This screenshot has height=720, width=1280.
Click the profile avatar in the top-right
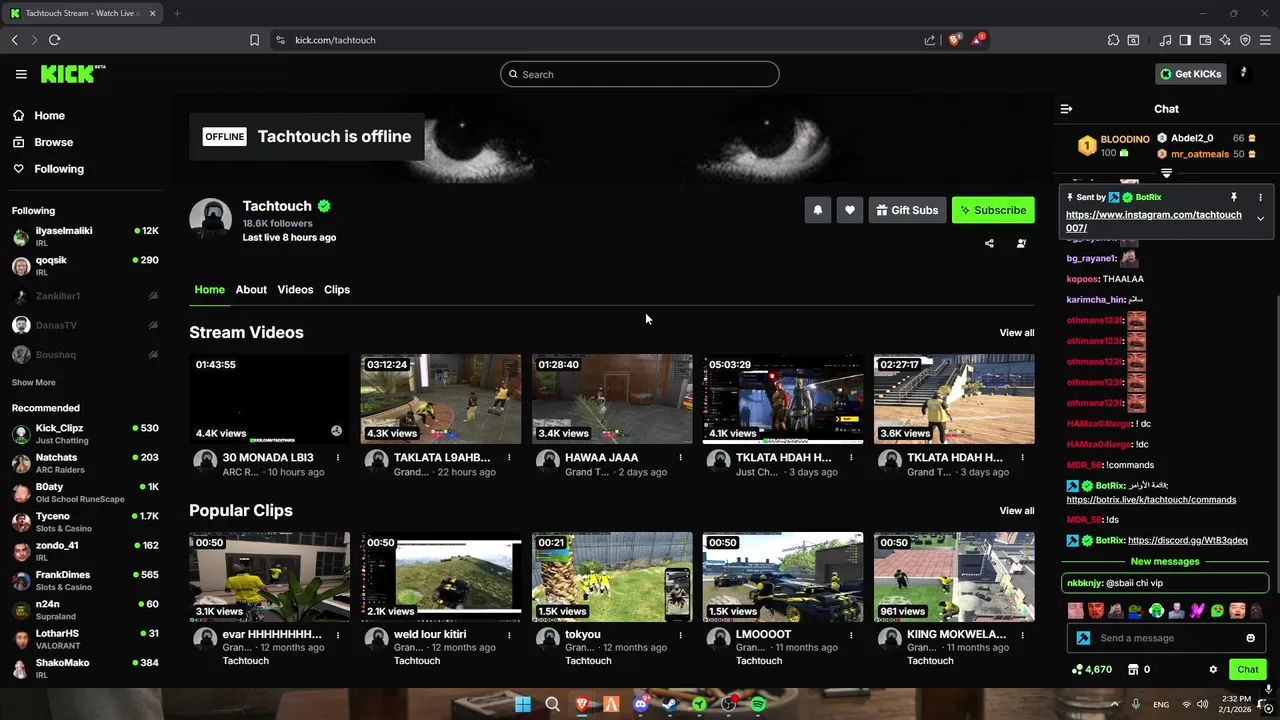click(x=1243, y=73)
